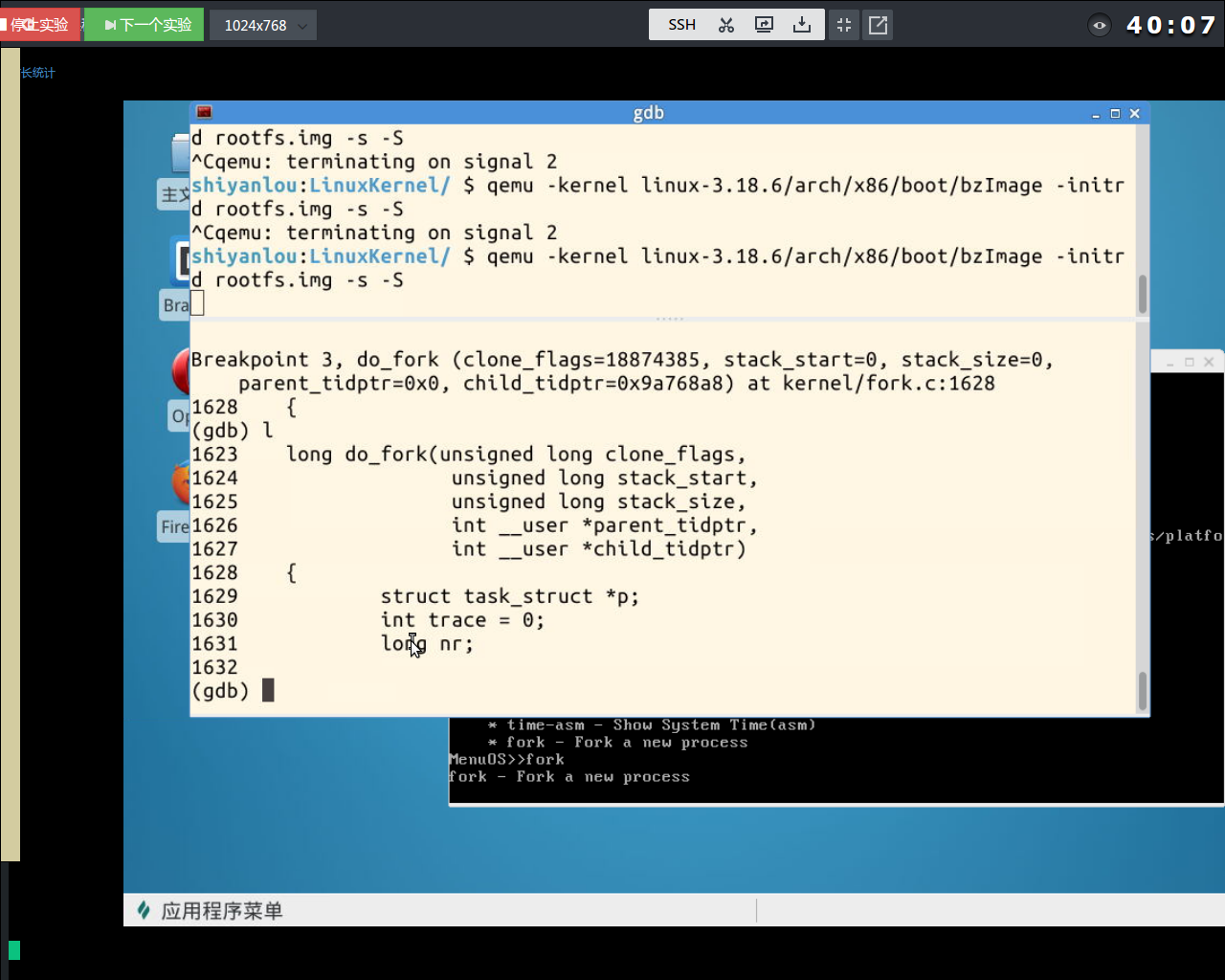
Task: Open the 1024x768 resolution dropdown
Action: click(263, 25)
